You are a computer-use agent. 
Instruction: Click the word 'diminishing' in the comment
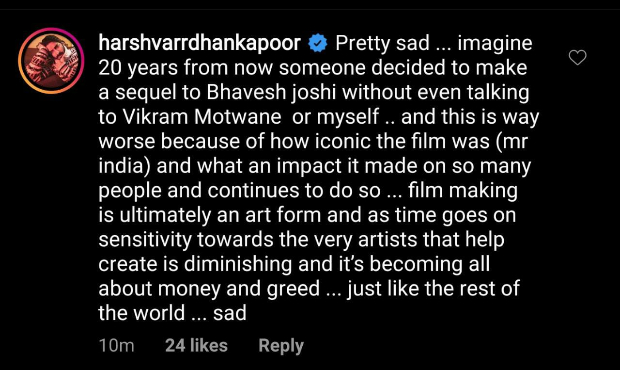[x=238, y=264]
